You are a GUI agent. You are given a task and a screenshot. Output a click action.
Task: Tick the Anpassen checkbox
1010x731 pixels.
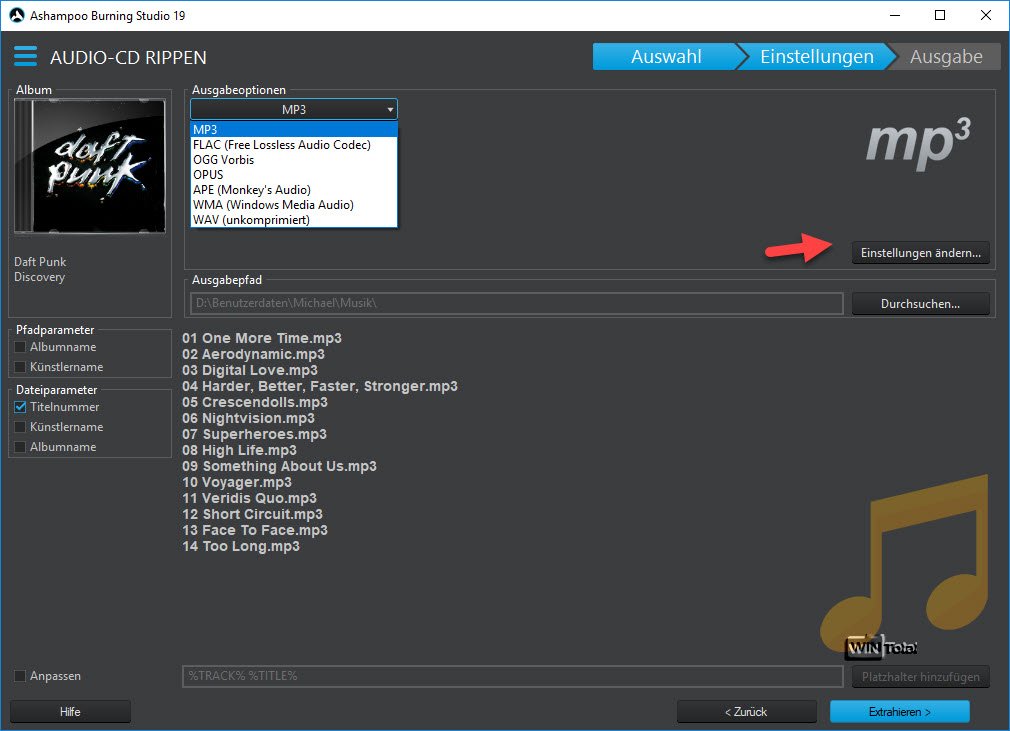tap(20, 676)
